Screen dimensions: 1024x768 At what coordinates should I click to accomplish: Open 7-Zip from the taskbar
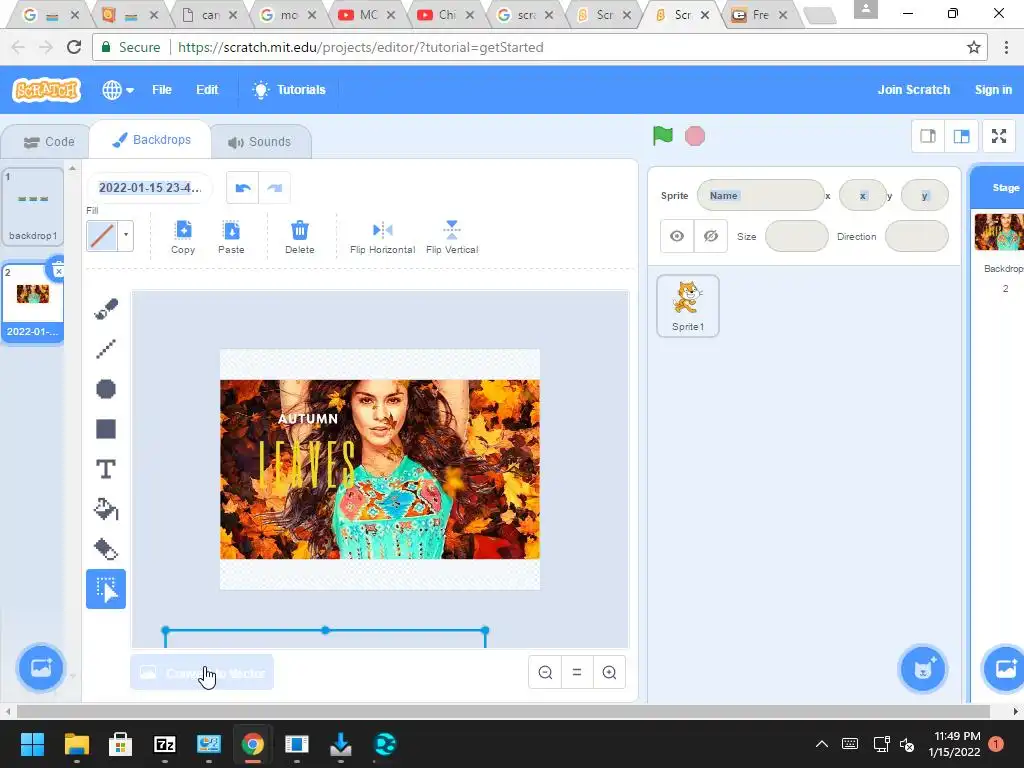coord(165,744)
